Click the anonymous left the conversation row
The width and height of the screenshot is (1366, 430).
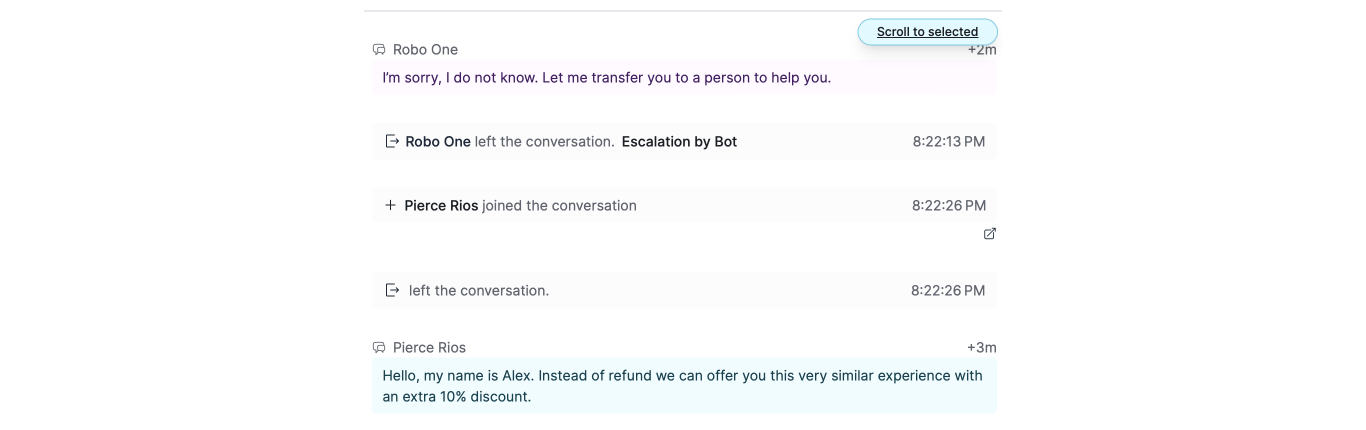click(x=685, y=291)
